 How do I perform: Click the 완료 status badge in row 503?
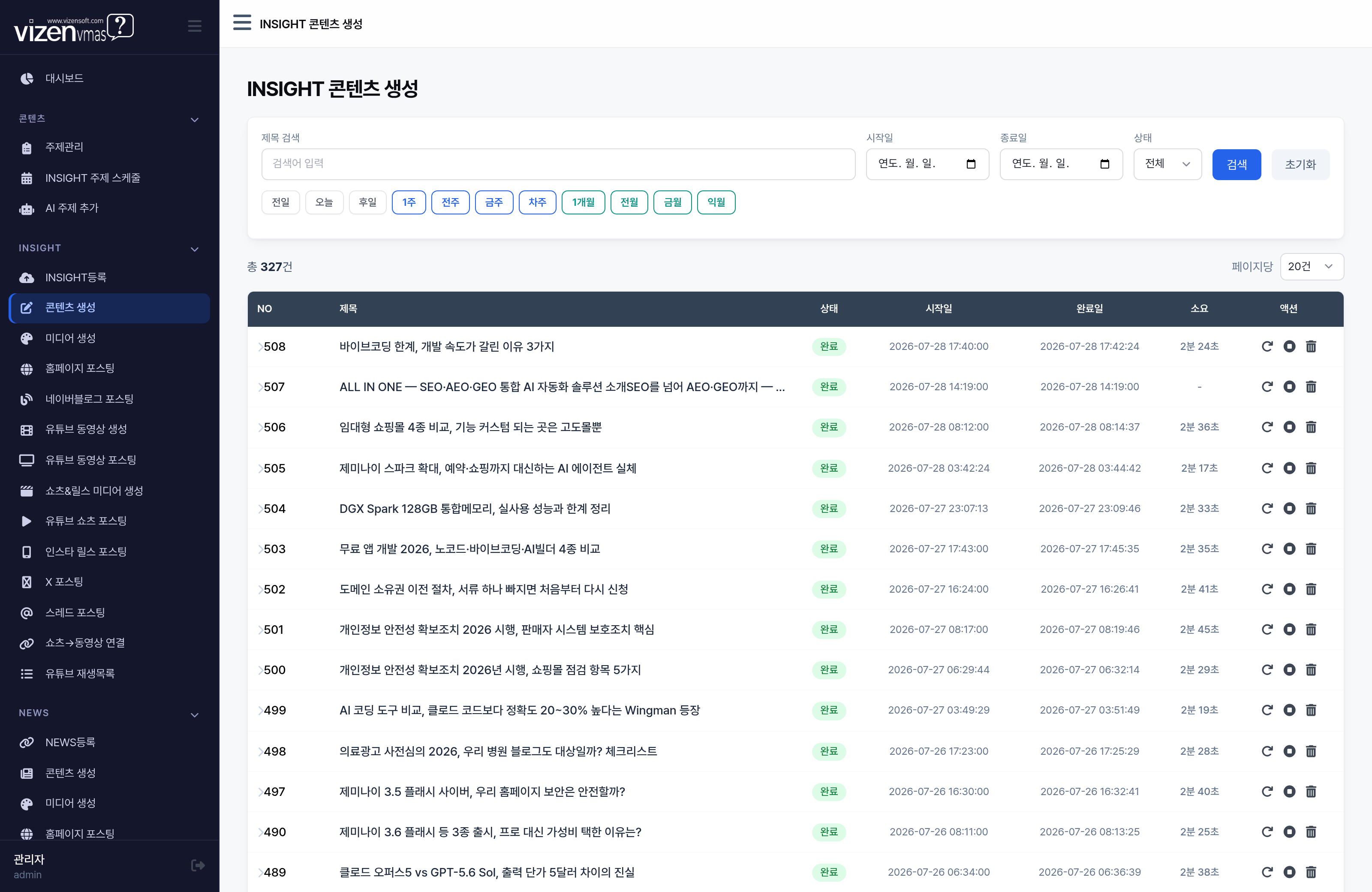tap(829, 549)
